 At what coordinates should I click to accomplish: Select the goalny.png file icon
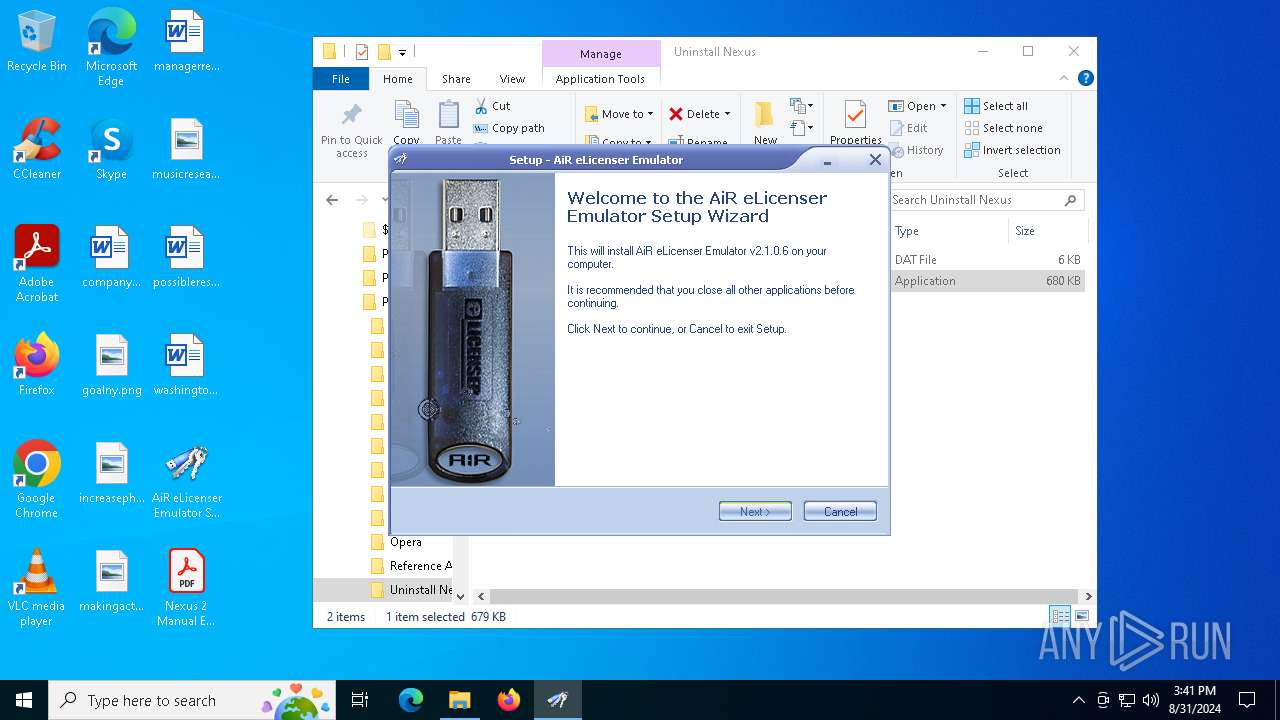111,366
